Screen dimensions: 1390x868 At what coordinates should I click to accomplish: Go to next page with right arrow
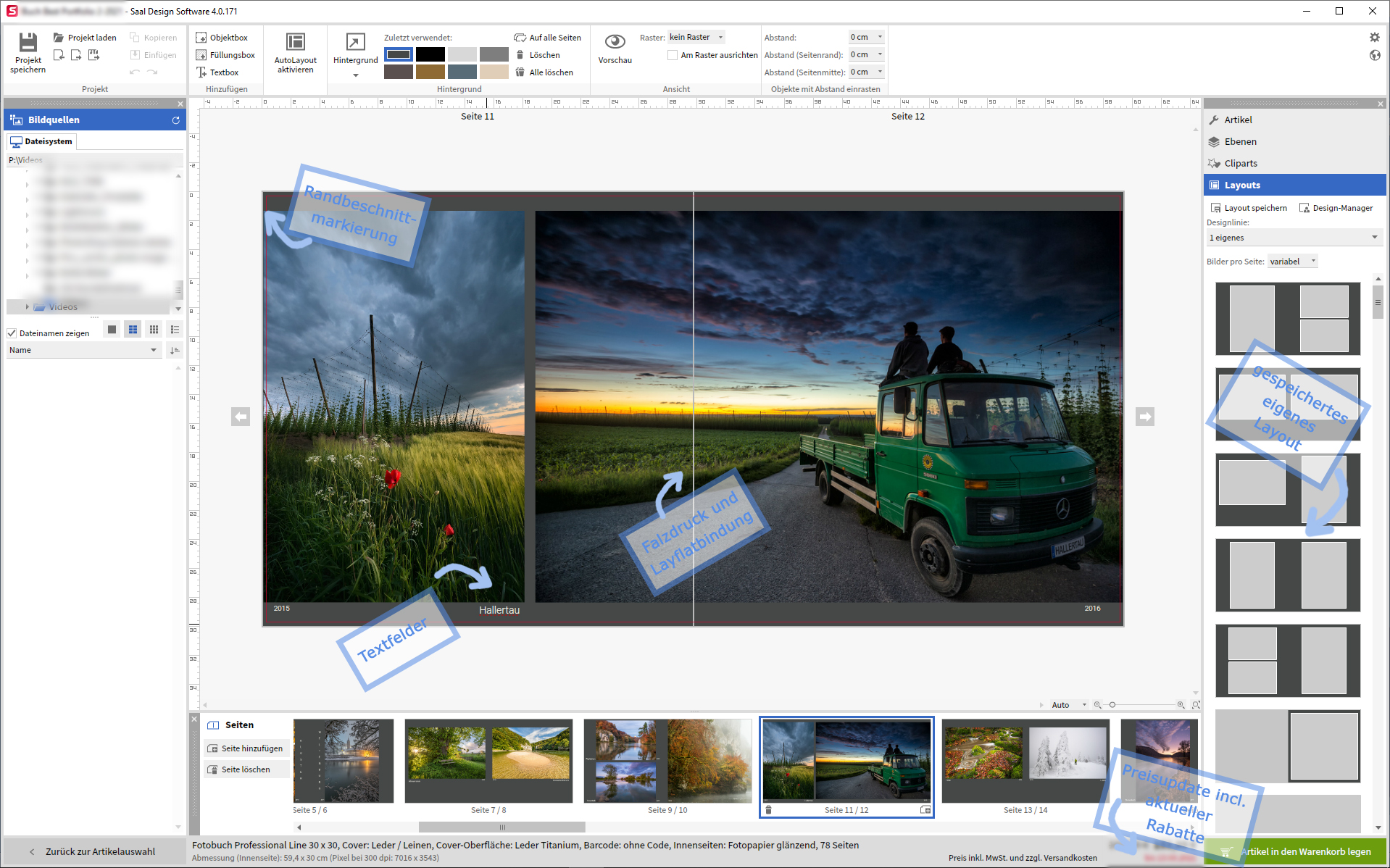coord(1144,417)
